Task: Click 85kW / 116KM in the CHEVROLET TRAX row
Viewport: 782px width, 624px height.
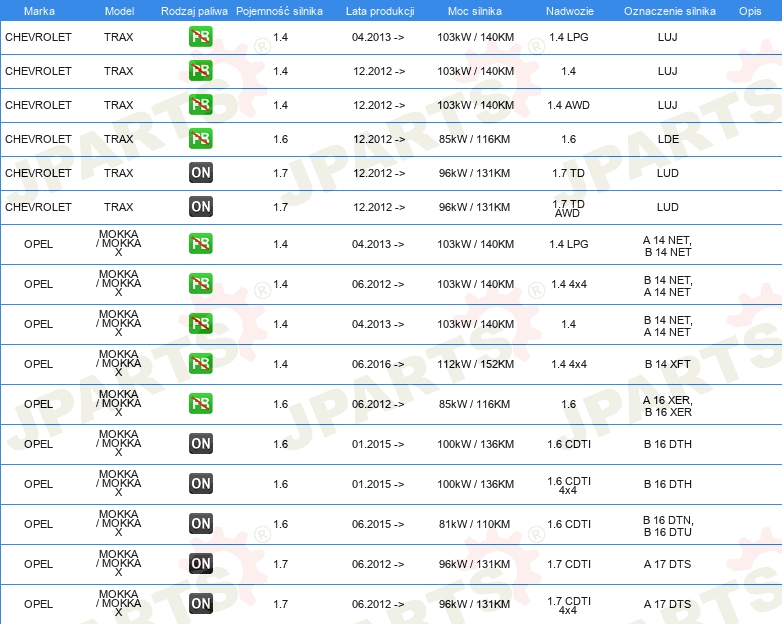Action: click(x=474, y=139)
